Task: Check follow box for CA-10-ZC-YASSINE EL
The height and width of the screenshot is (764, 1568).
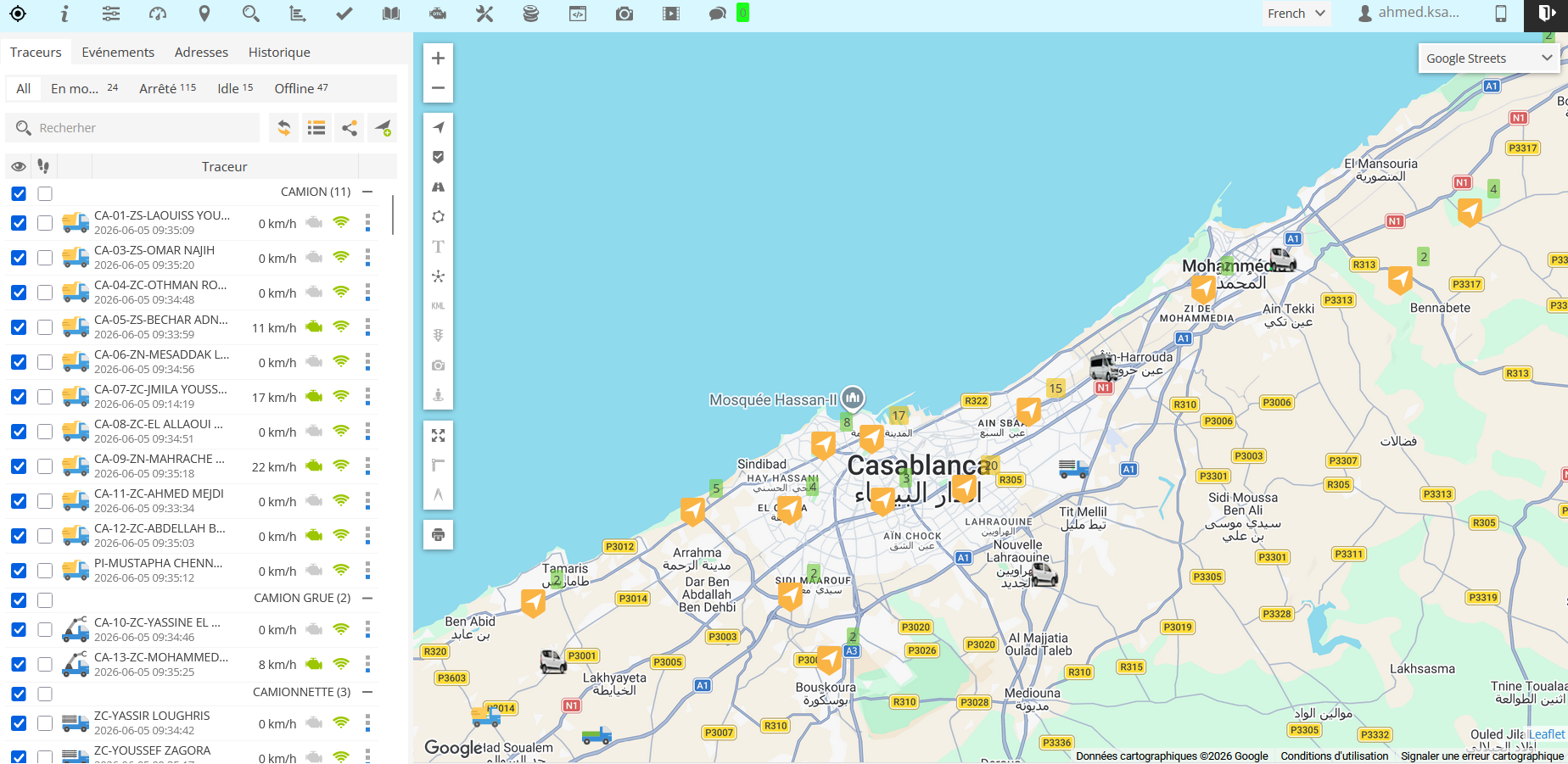Action: tap(45, 630)
